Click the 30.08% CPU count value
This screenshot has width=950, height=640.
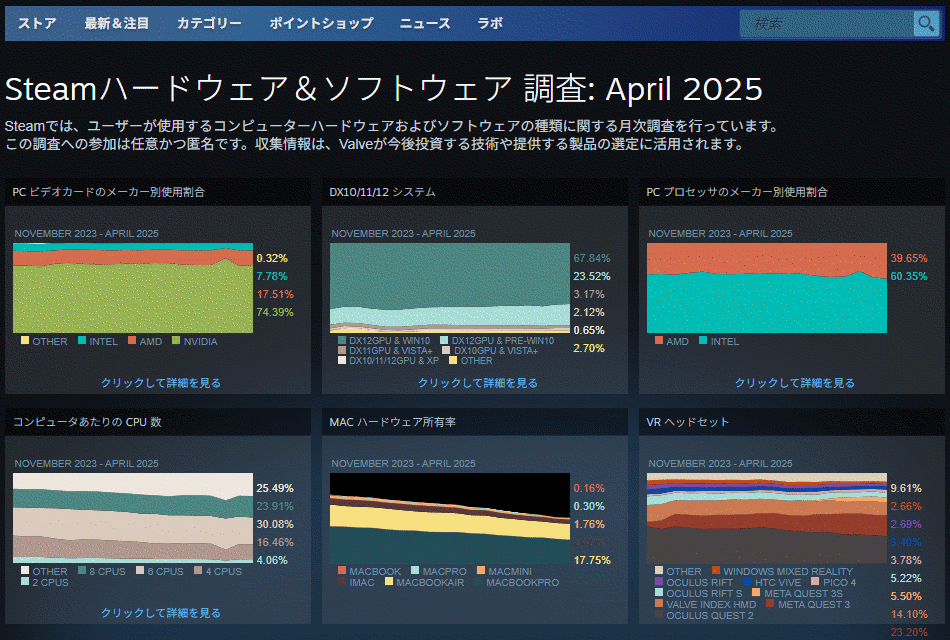(x=274, y=524)
